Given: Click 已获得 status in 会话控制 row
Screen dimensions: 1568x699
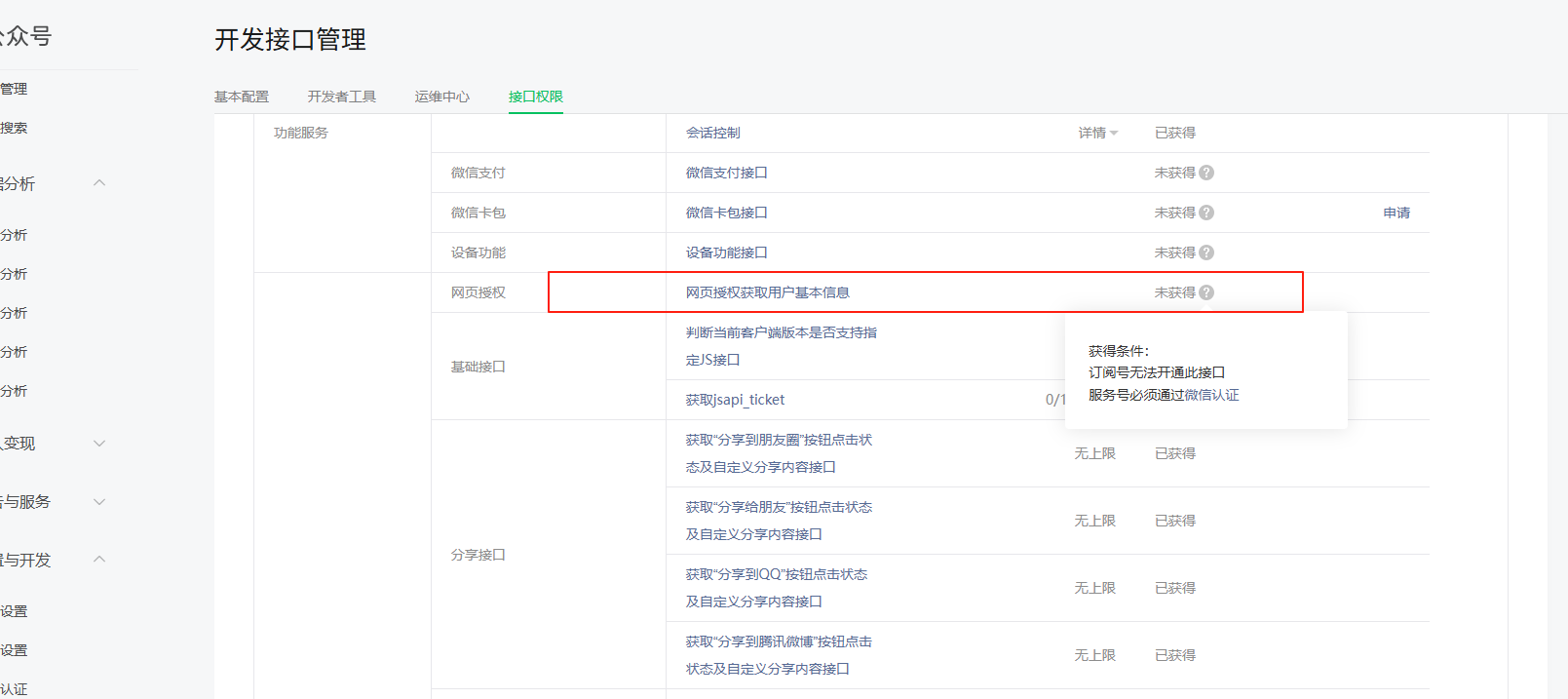Looking at the screenshot, I should (x=1175, y=133).
